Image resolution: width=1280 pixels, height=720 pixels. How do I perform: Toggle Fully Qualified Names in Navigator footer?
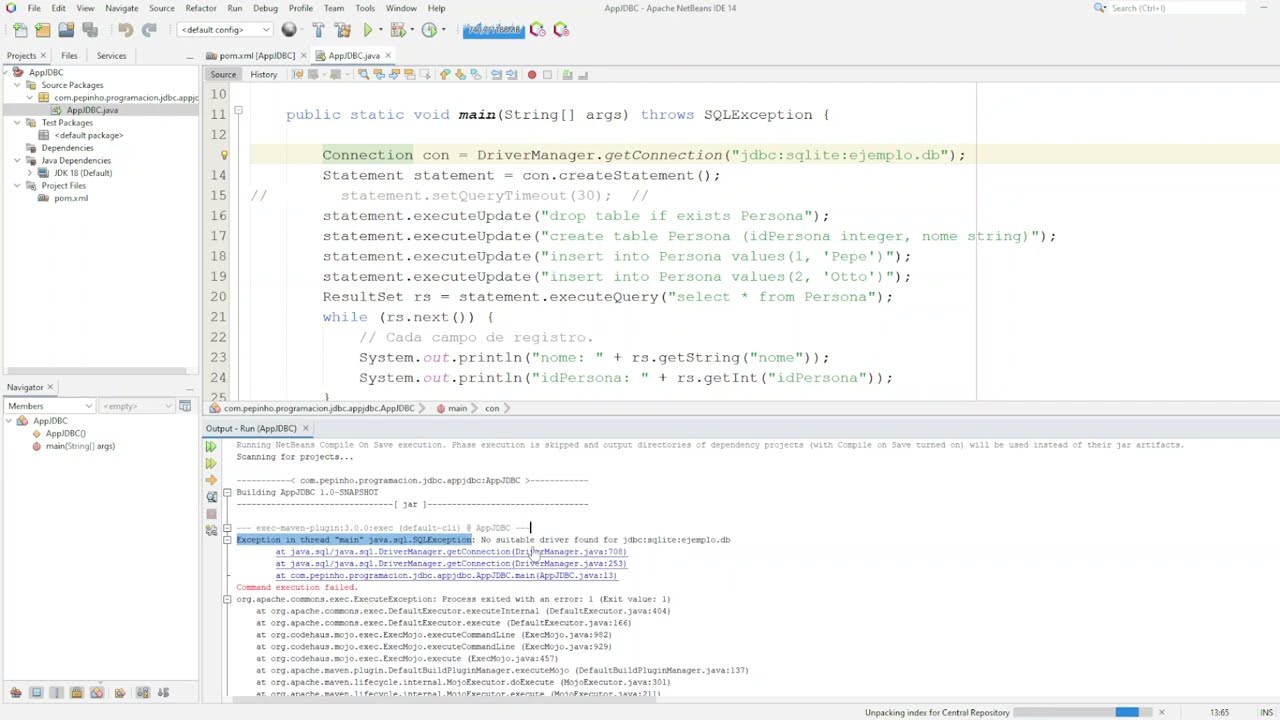(x=120, y=693)
